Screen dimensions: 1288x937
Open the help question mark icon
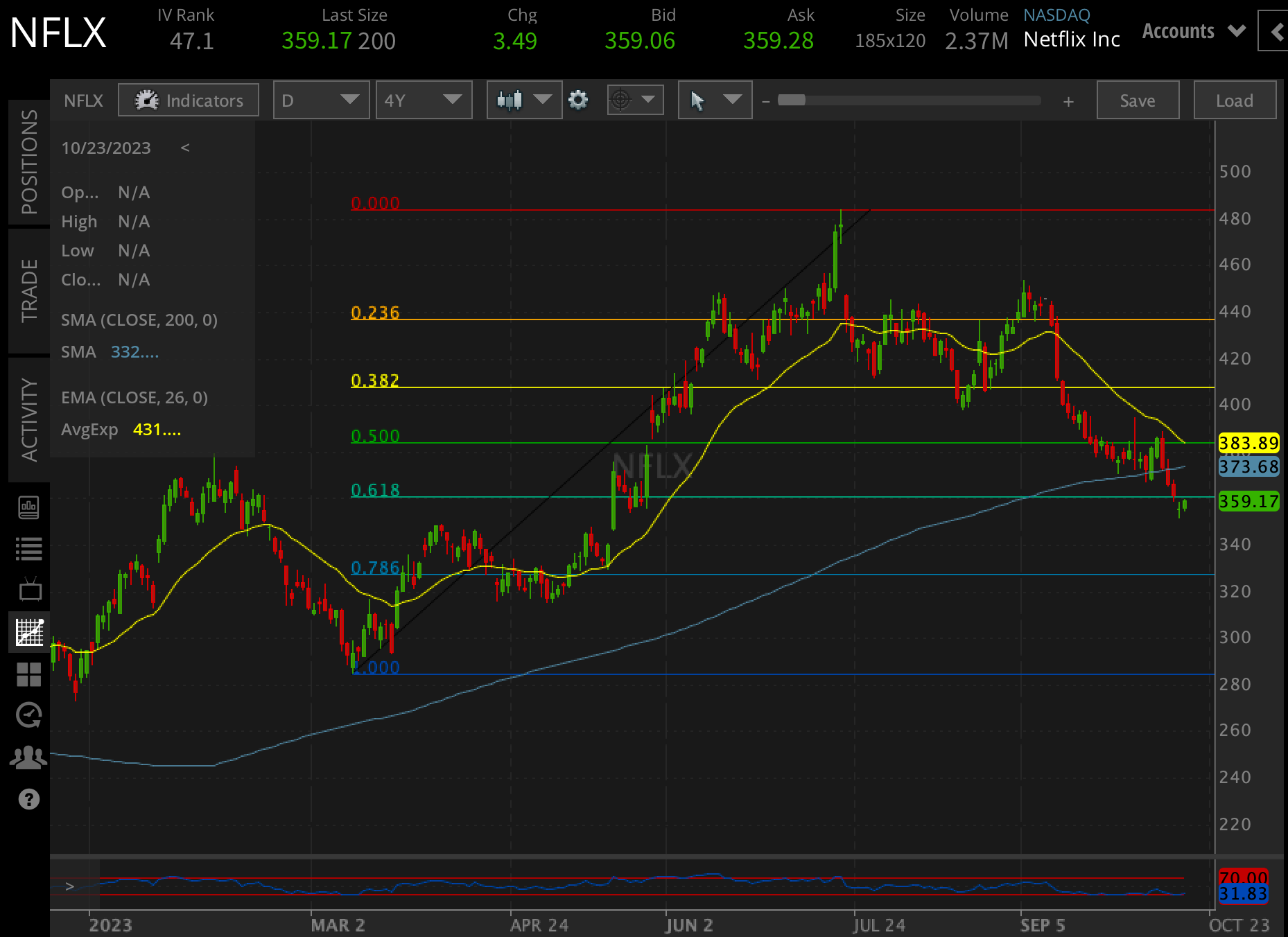29,799
